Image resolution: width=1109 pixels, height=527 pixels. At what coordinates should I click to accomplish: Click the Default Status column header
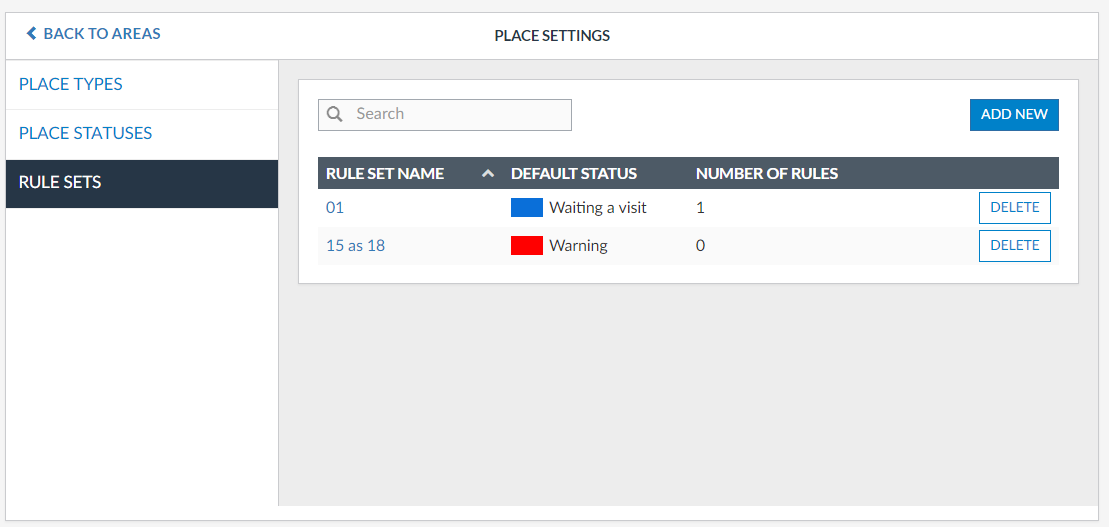tap(574, 174)
